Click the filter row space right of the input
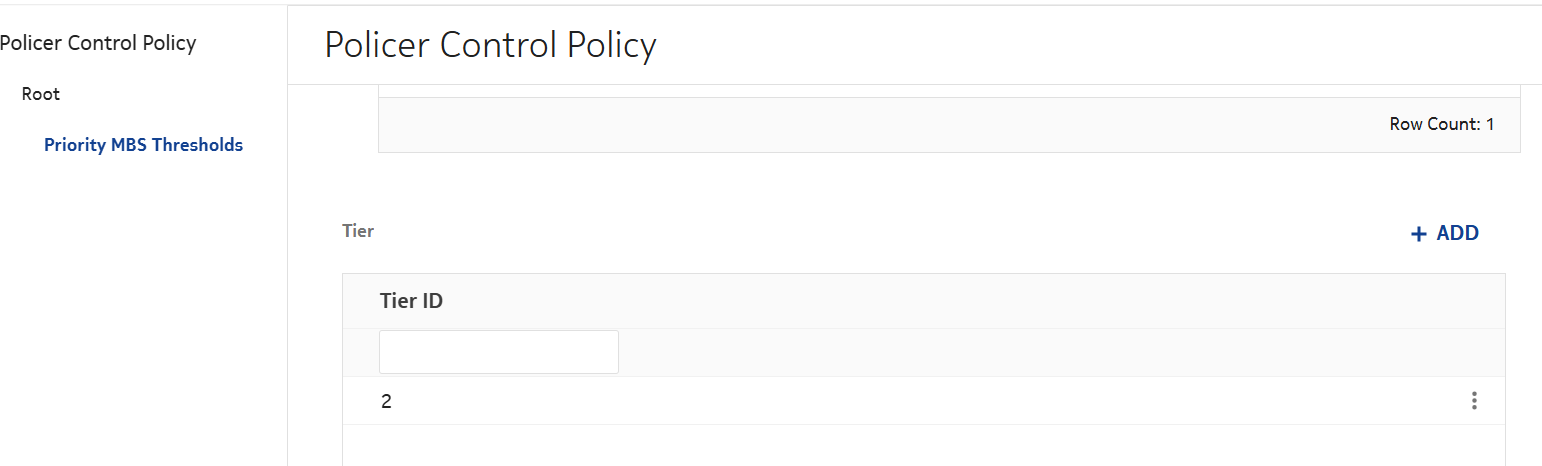The image size is (1542, 466). click(1000, 352)
